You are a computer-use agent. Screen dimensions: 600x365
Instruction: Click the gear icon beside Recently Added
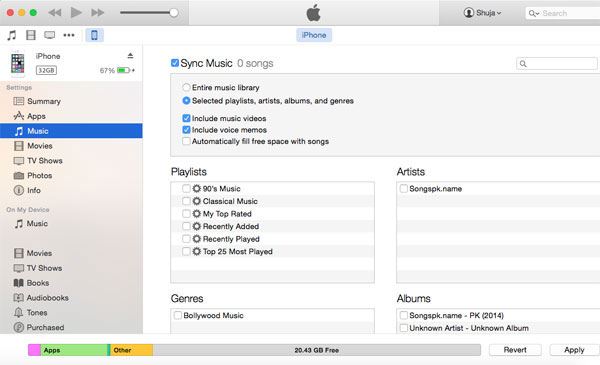click(x=197, y=226)
